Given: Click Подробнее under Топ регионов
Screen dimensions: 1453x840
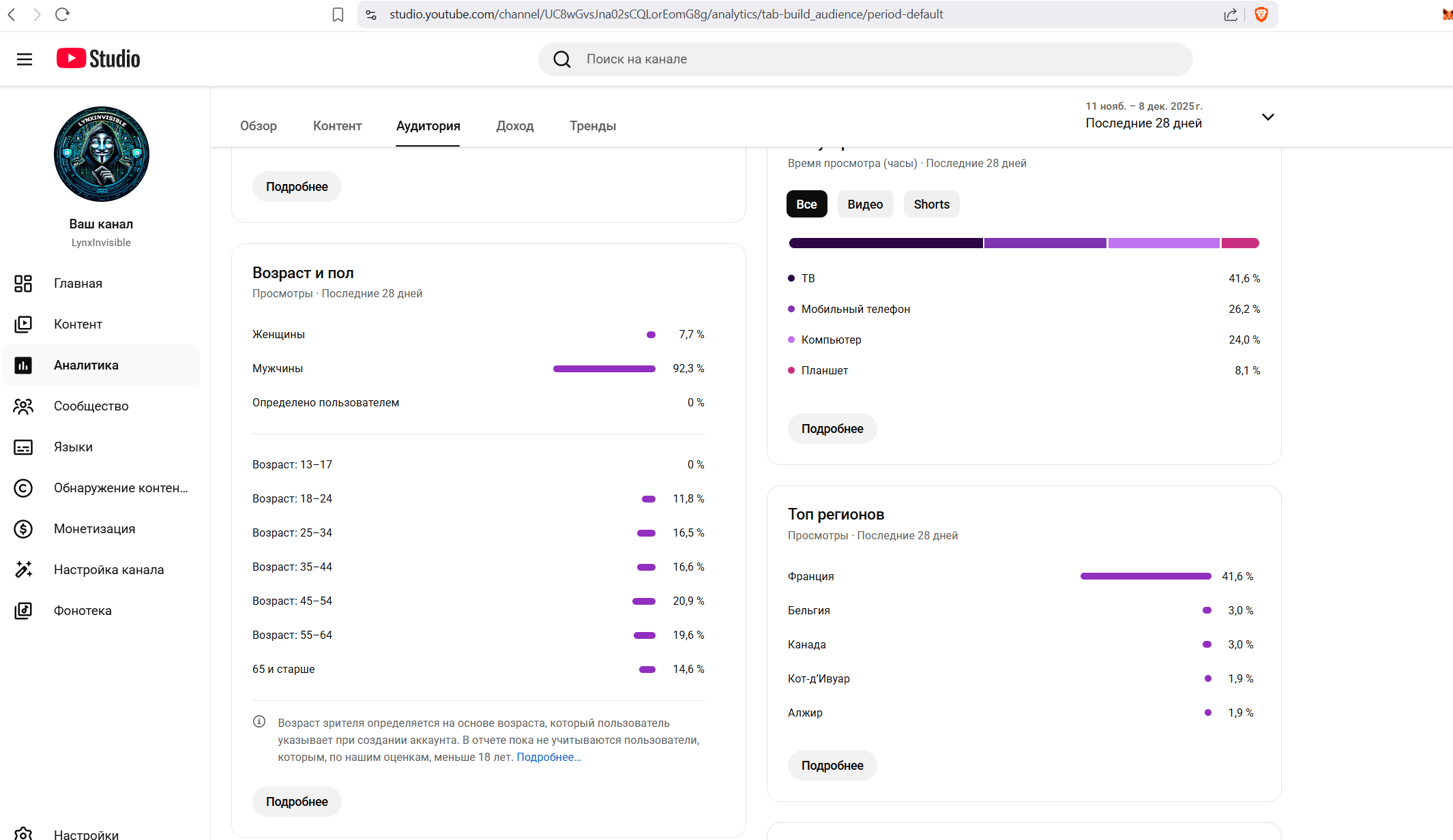Looking at the screenshot, I should (x=832, y=766).
